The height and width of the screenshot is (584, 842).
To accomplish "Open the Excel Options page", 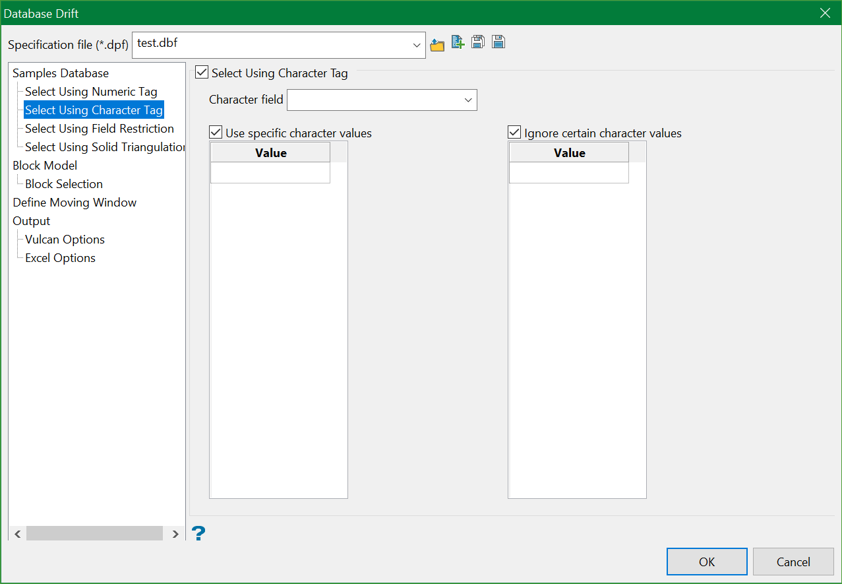I will pyautogui.click(x=60, y=258).
